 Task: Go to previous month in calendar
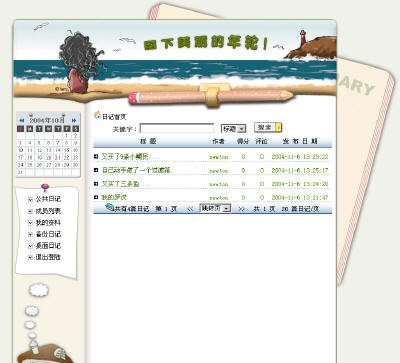22,120
